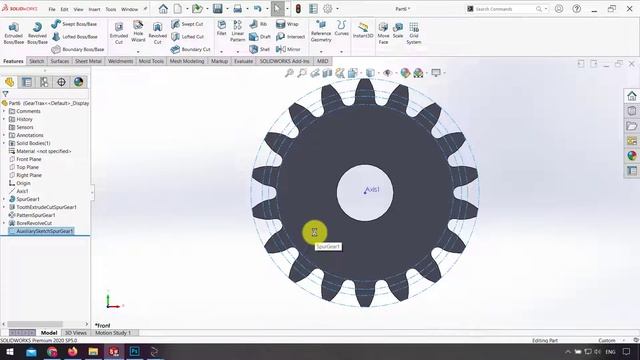The width and height of the screenshot is (640, 360).
Task: Switch to the Sheet Metal tab
Action: (88, 61)
